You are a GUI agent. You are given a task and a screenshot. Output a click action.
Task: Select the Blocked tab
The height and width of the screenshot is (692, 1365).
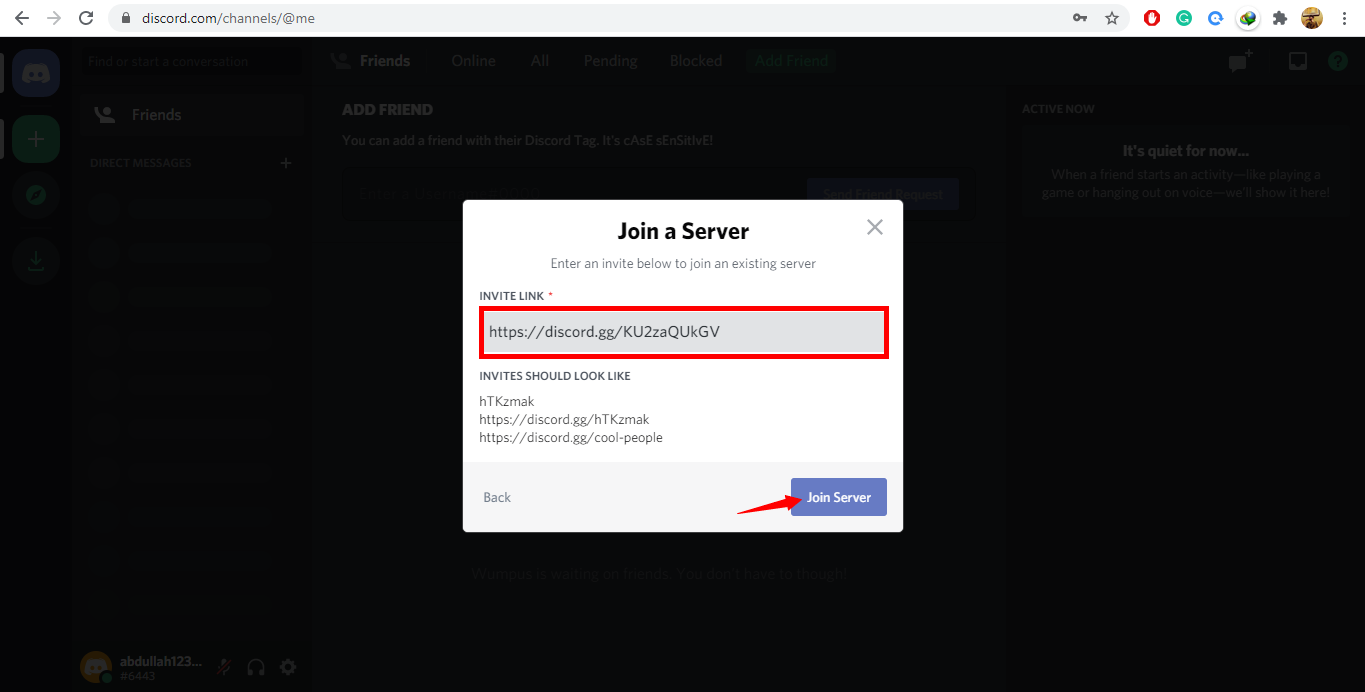(x=695, y=61)
